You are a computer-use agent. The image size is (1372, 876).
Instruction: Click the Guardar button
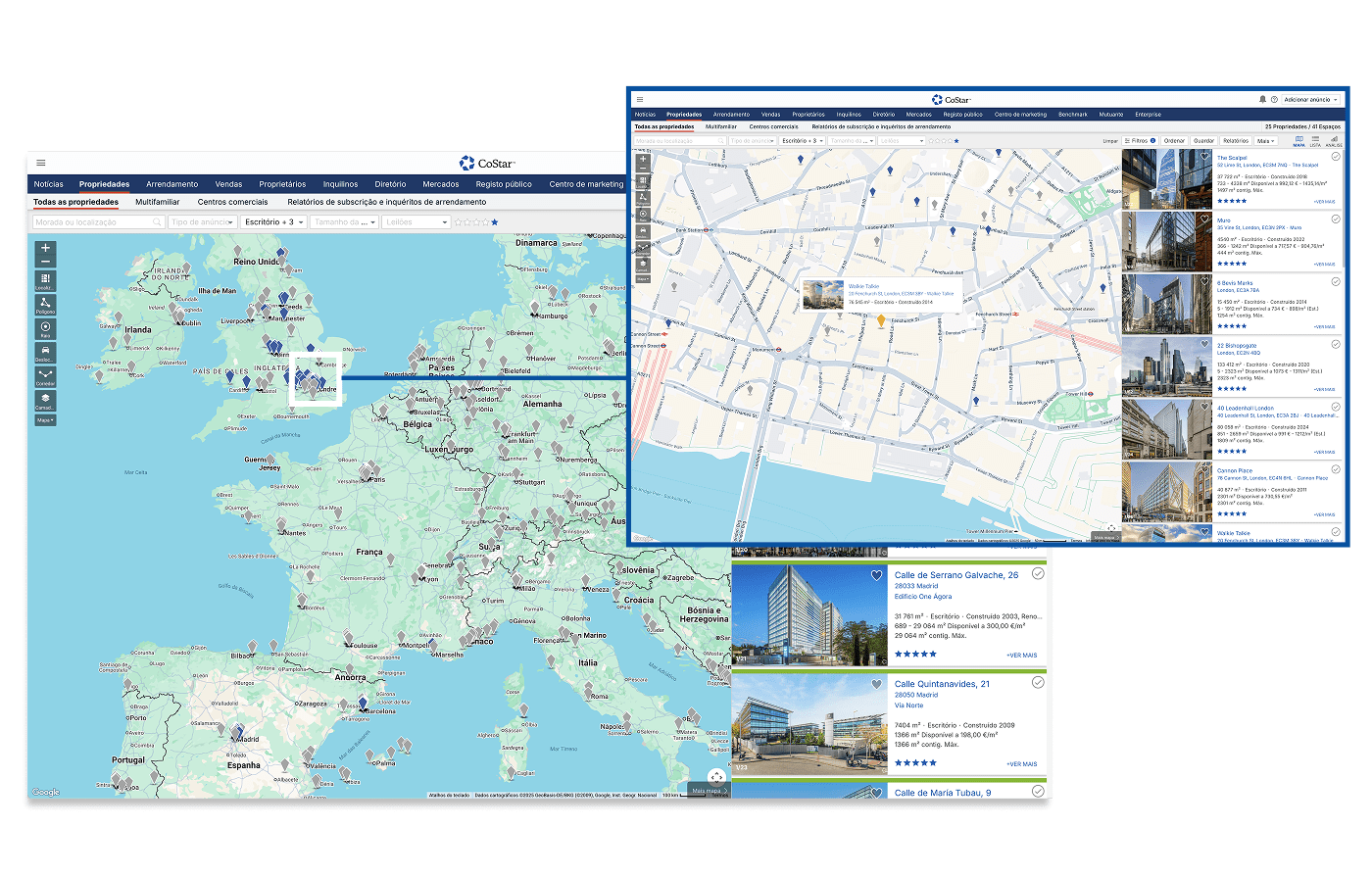tap(1203, 141)
